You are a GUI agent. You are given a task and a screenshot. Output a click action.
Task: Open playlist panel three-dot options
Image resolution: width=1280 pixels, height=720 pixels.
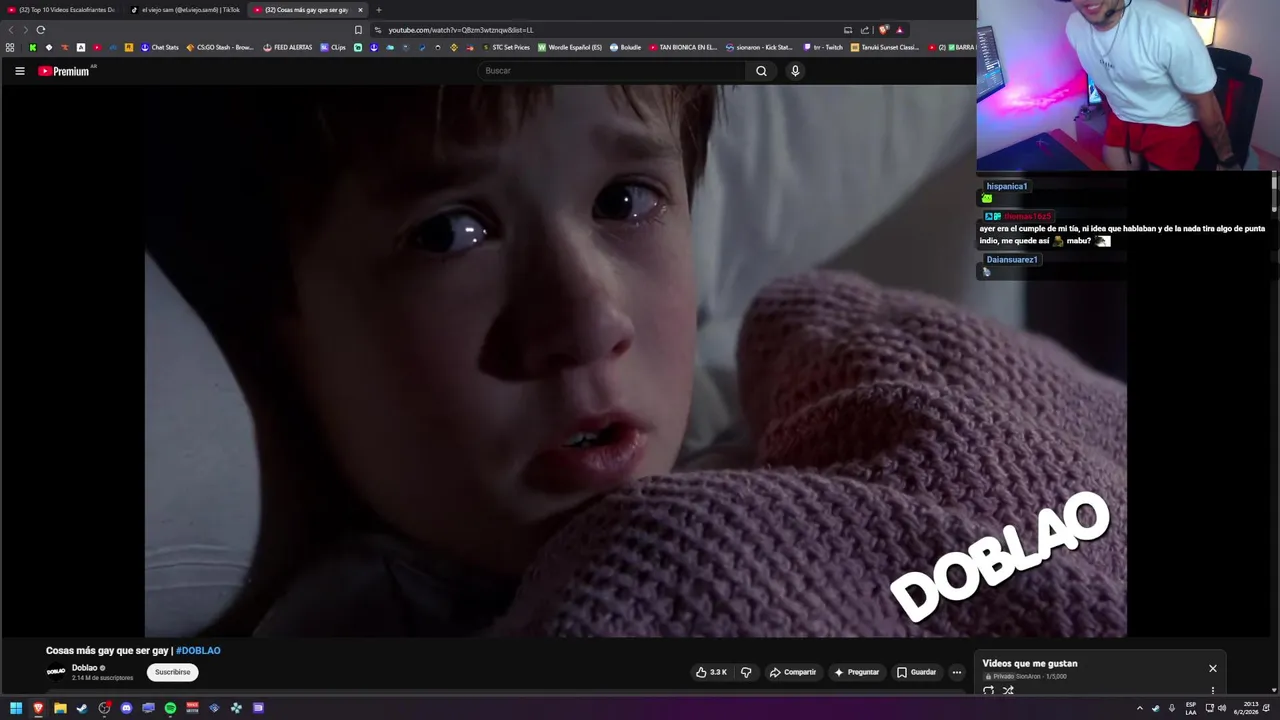pos(1213,690)
